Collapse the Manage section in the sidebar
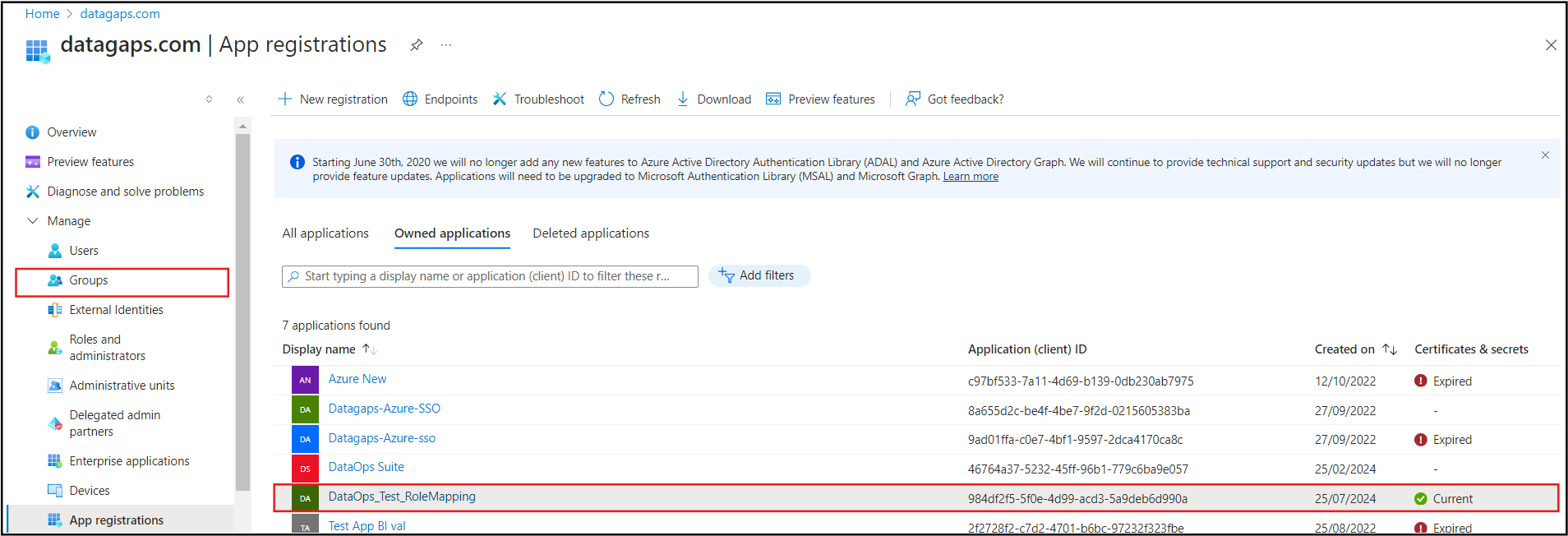 [33, 220]
